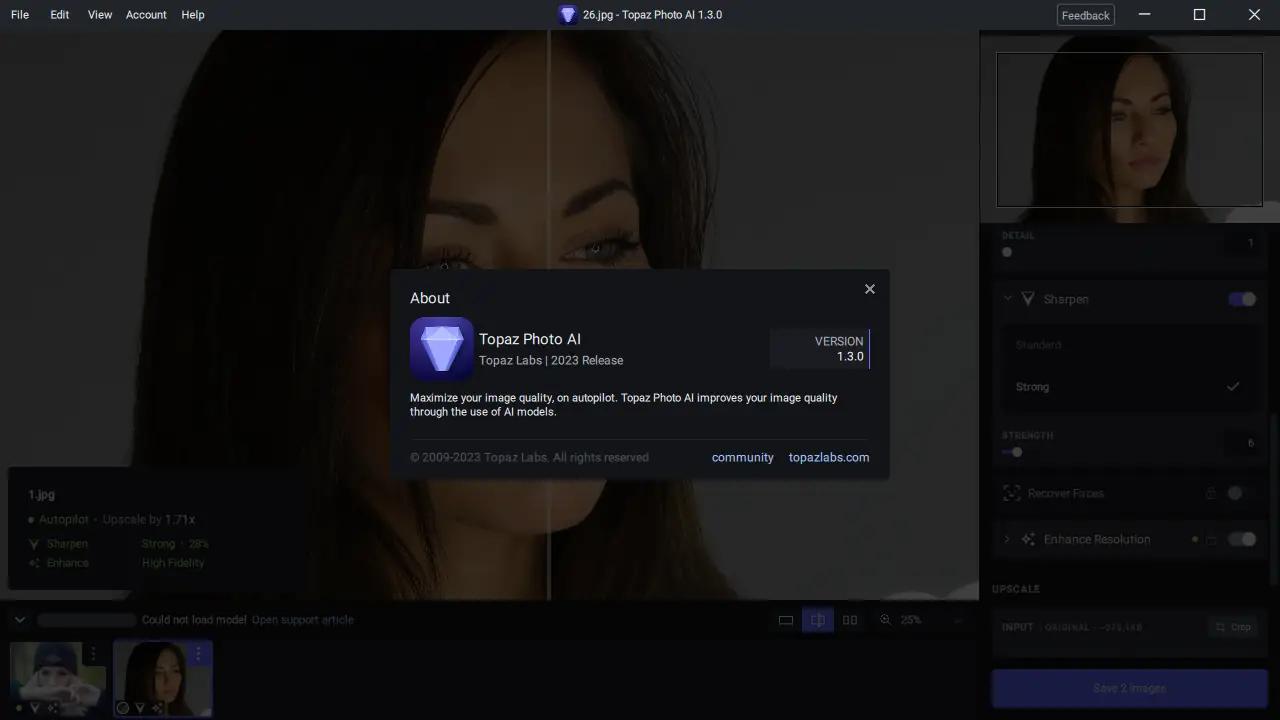Maximize the Topaz Photo AI window
This screenshot has height=720, width=1280.
[1200, 15]
